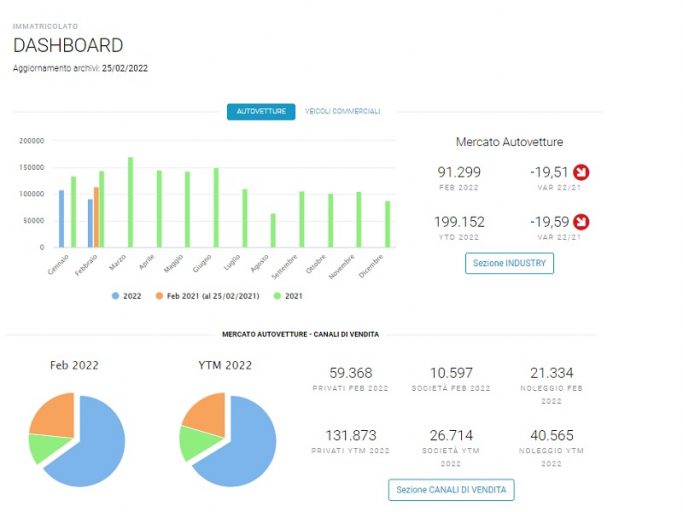Click red down arrow beside -19,59
Screen dimensions: 683x512
(581, 222)
